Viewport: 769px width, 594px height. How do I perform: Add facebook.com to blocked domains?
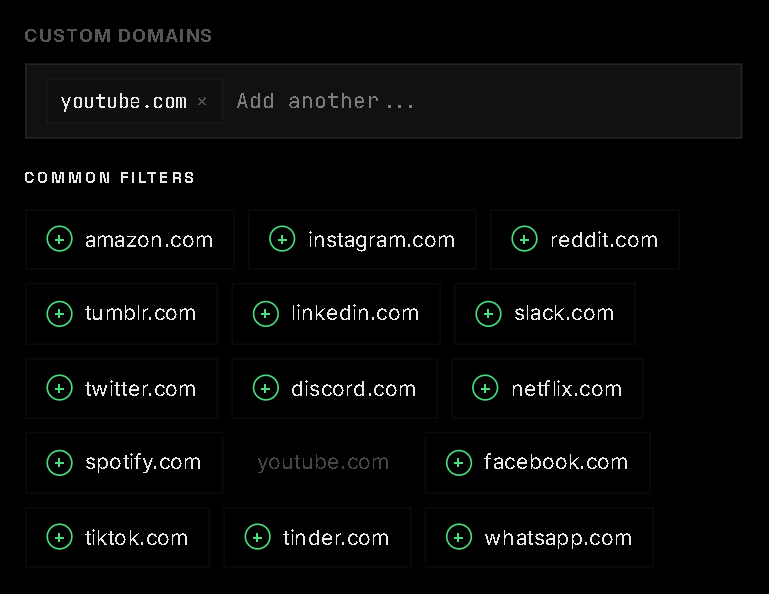click(x=537, y=462)
